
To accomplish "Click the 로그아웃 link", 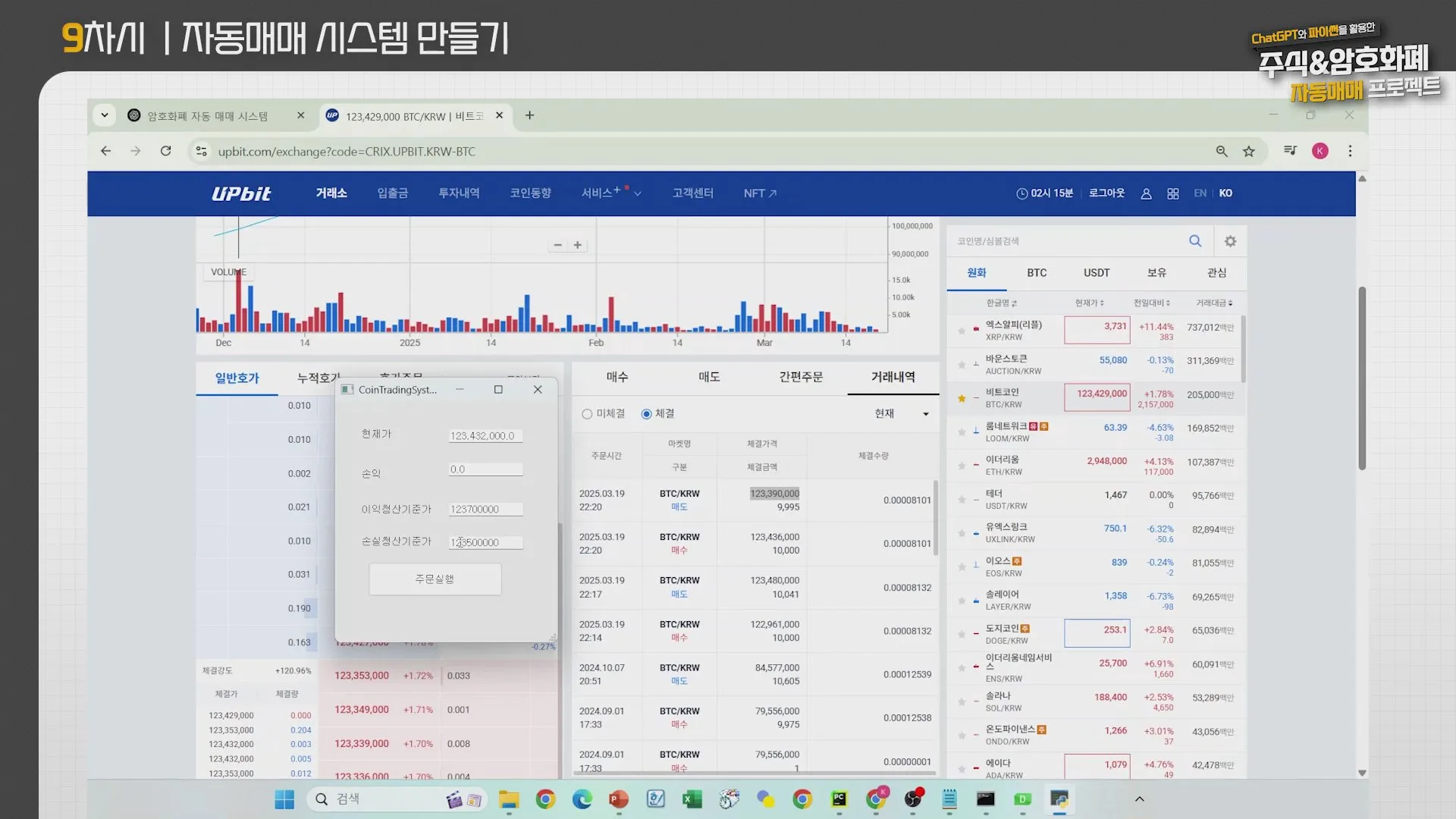I will coord(1106,193).
